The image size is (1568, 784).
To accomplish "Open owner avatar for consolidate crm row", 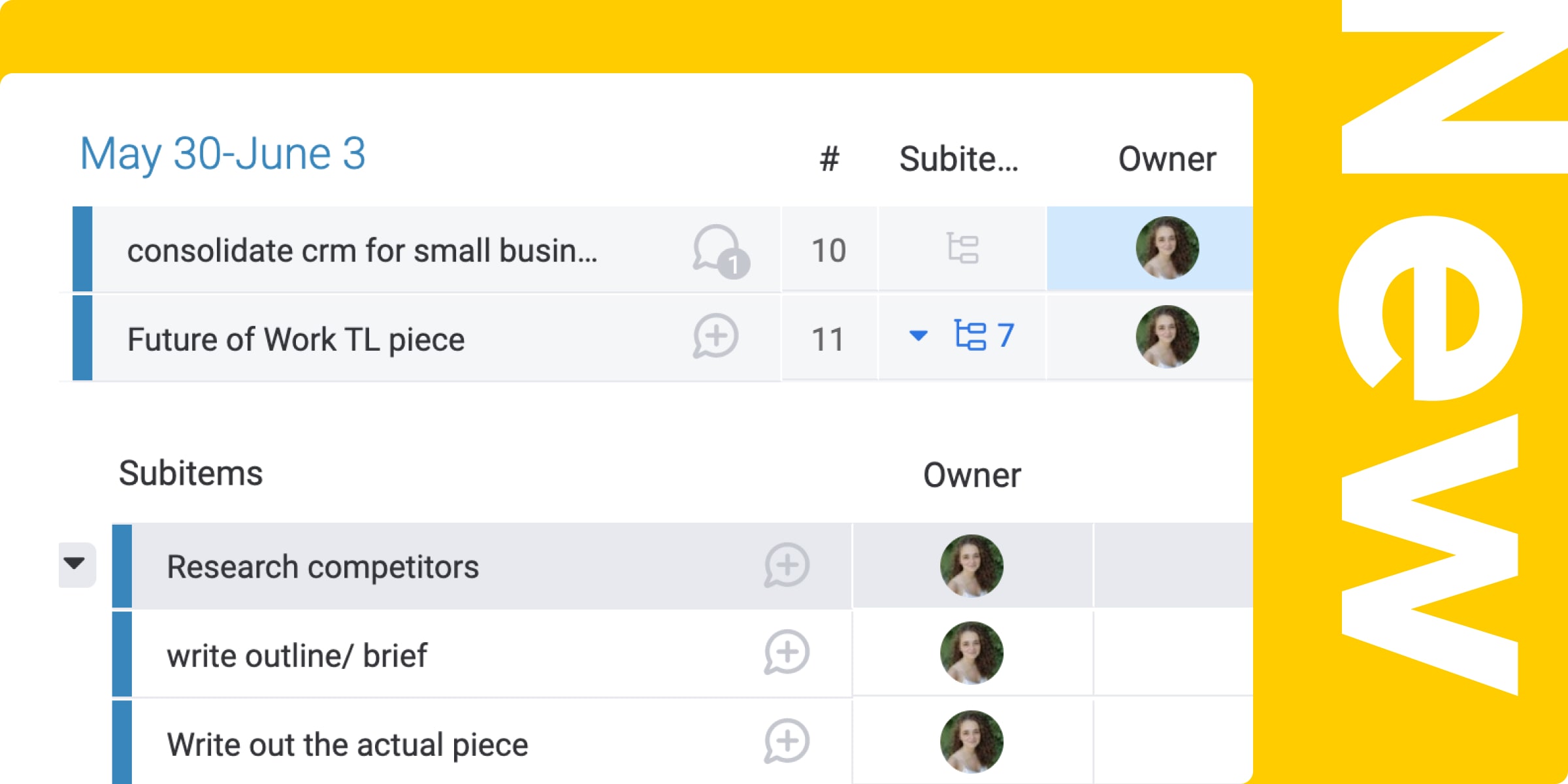I will click(1167, 248).
